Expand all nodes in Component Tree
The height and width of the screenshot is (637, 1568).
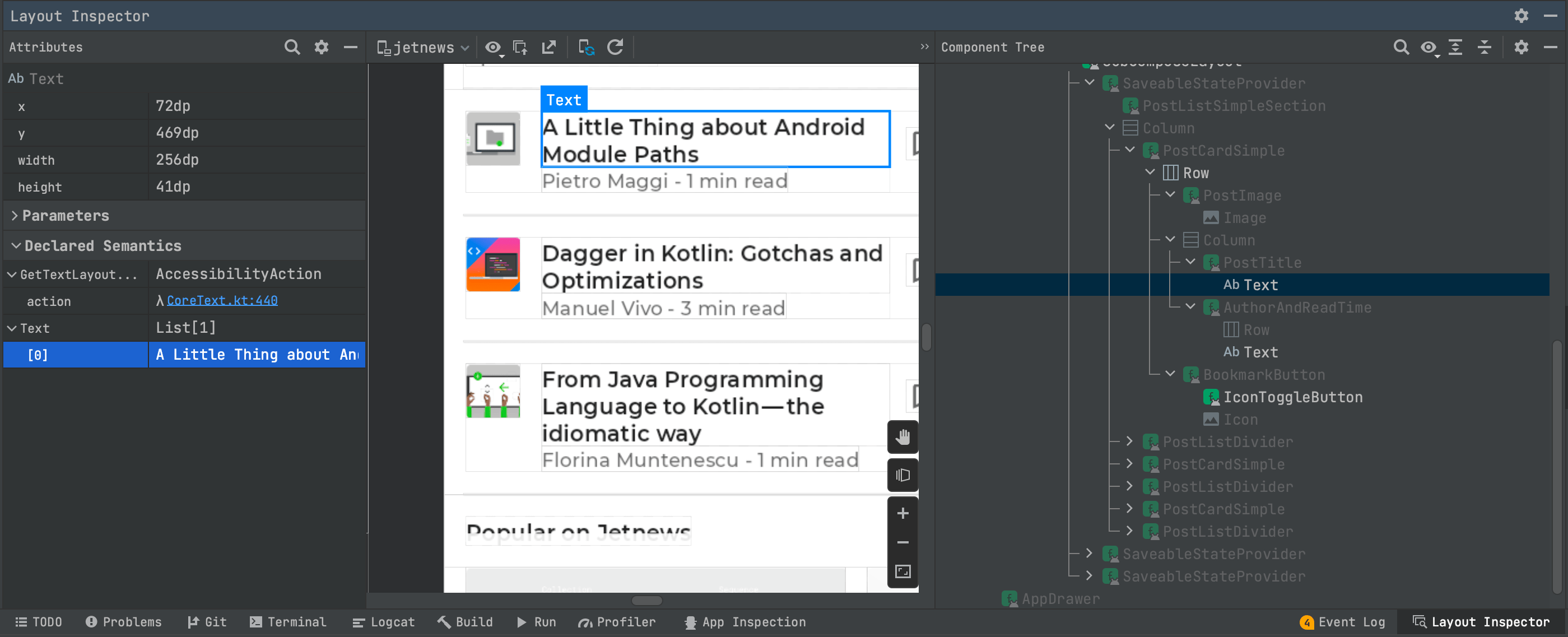(1455, 48)
